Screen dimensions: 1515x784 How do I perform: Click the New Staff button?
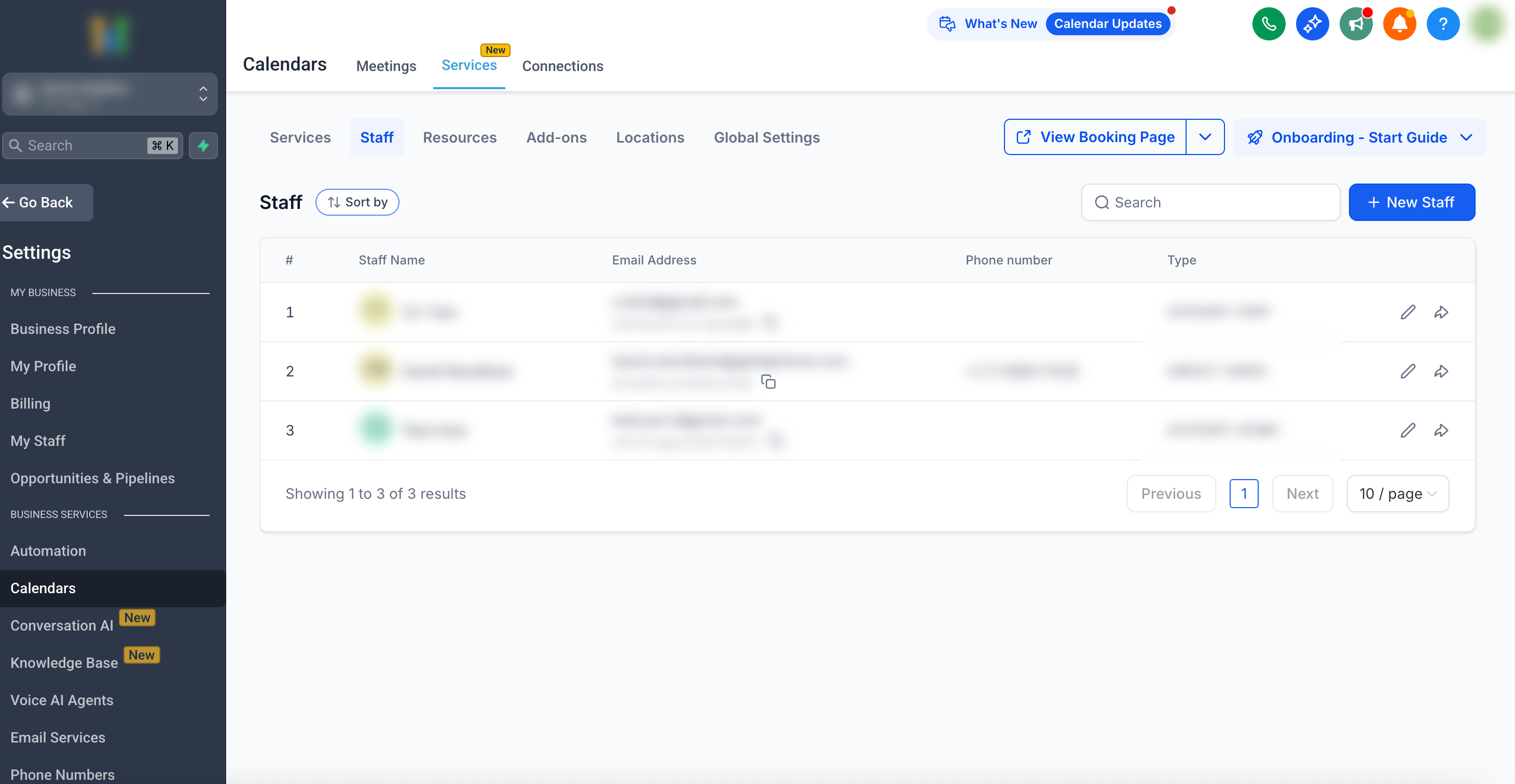click(x=1411, y=202)
